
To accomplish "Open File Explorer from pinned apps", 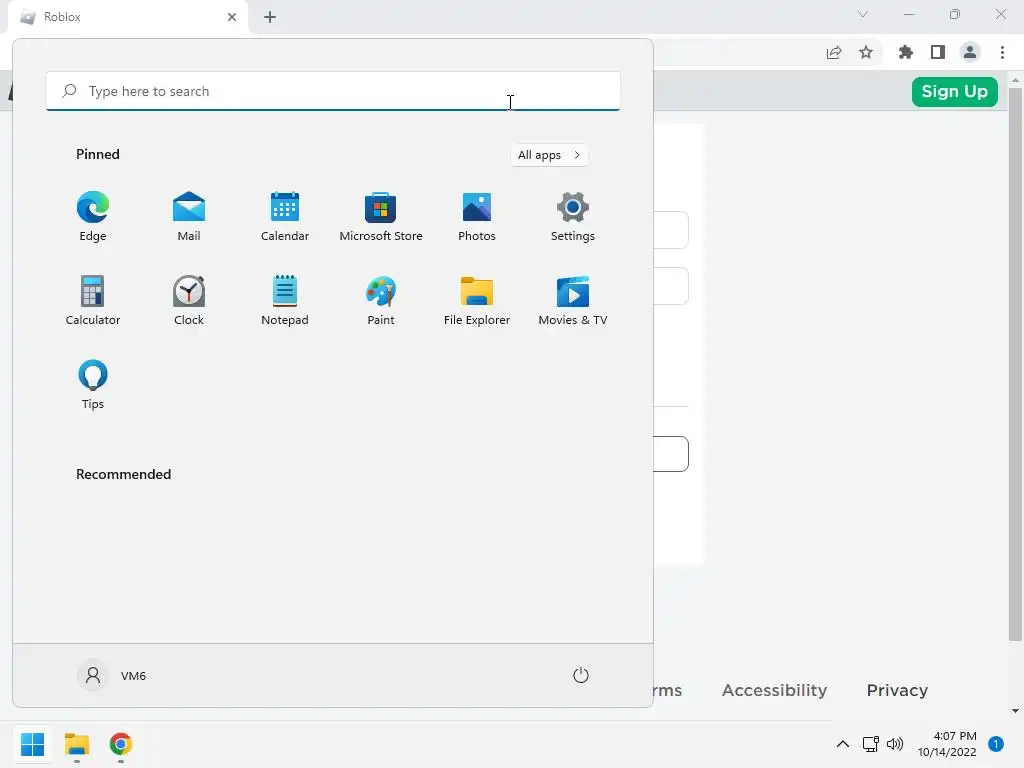I will pyautogui.click(x=477, y=301).
